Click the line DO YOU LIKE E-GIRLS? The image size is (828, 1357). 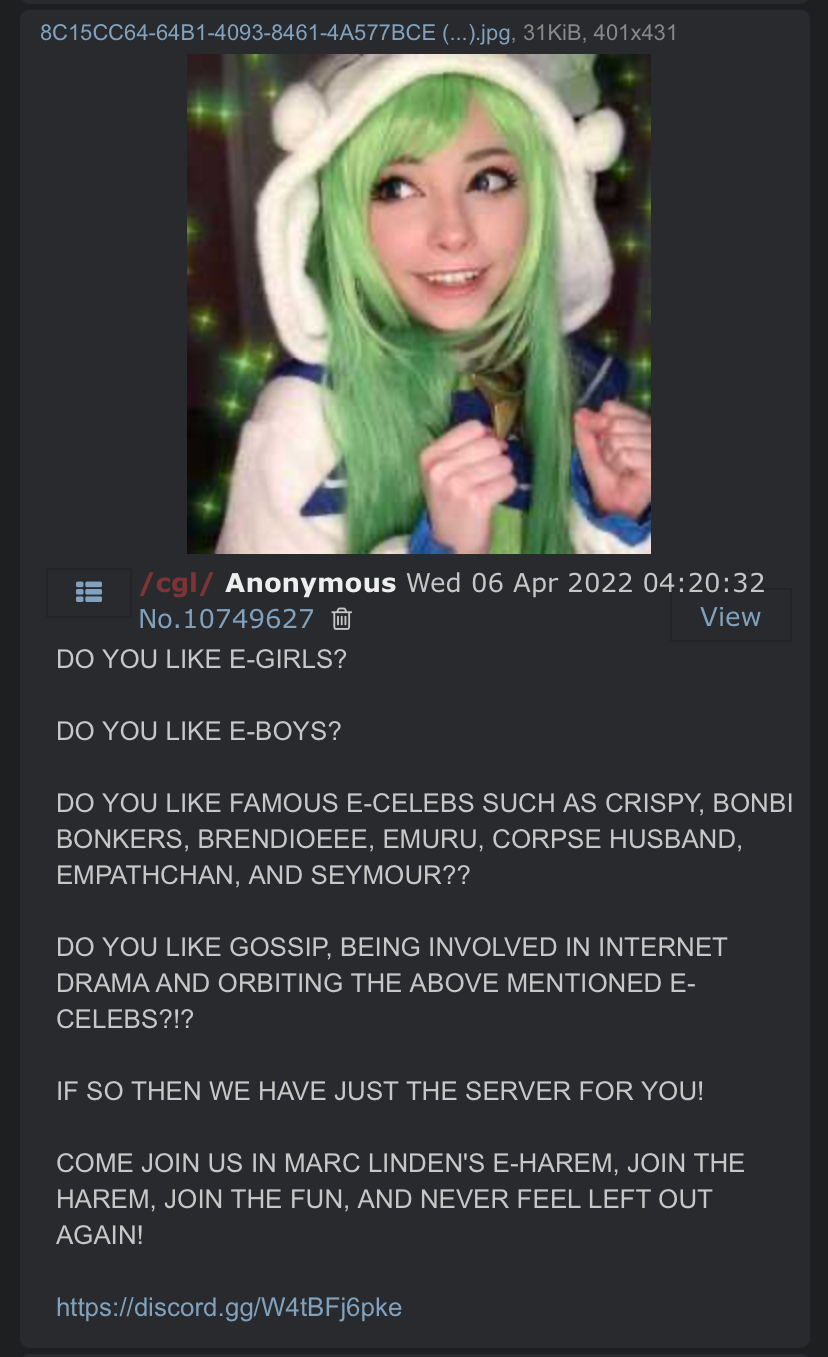click(x=202, y=660)
